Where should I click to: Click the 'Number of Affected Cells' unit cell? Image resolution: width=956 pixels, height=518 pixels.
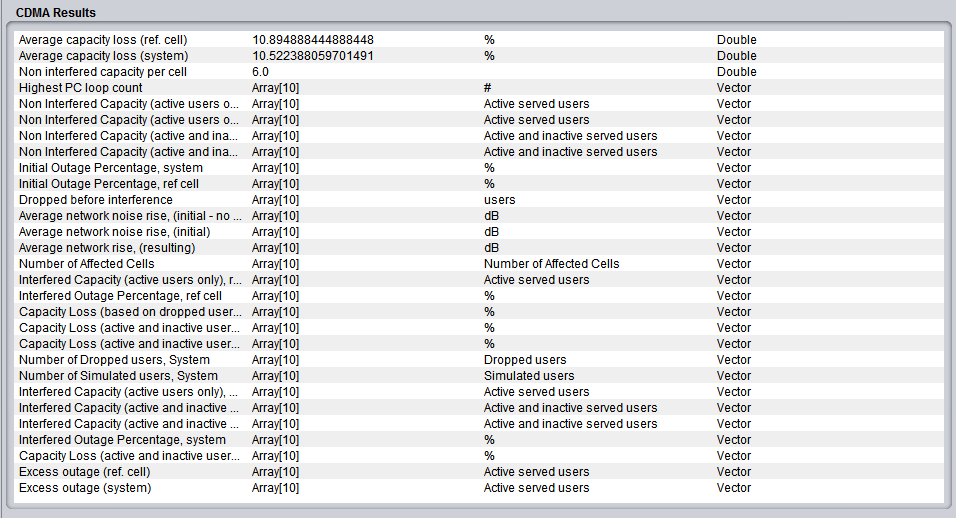552,264
